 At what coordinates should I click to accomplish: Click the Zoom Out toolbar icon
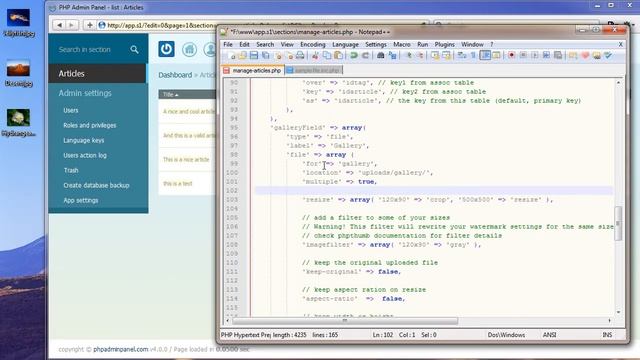pyautogui.click(x=419, y=56)
